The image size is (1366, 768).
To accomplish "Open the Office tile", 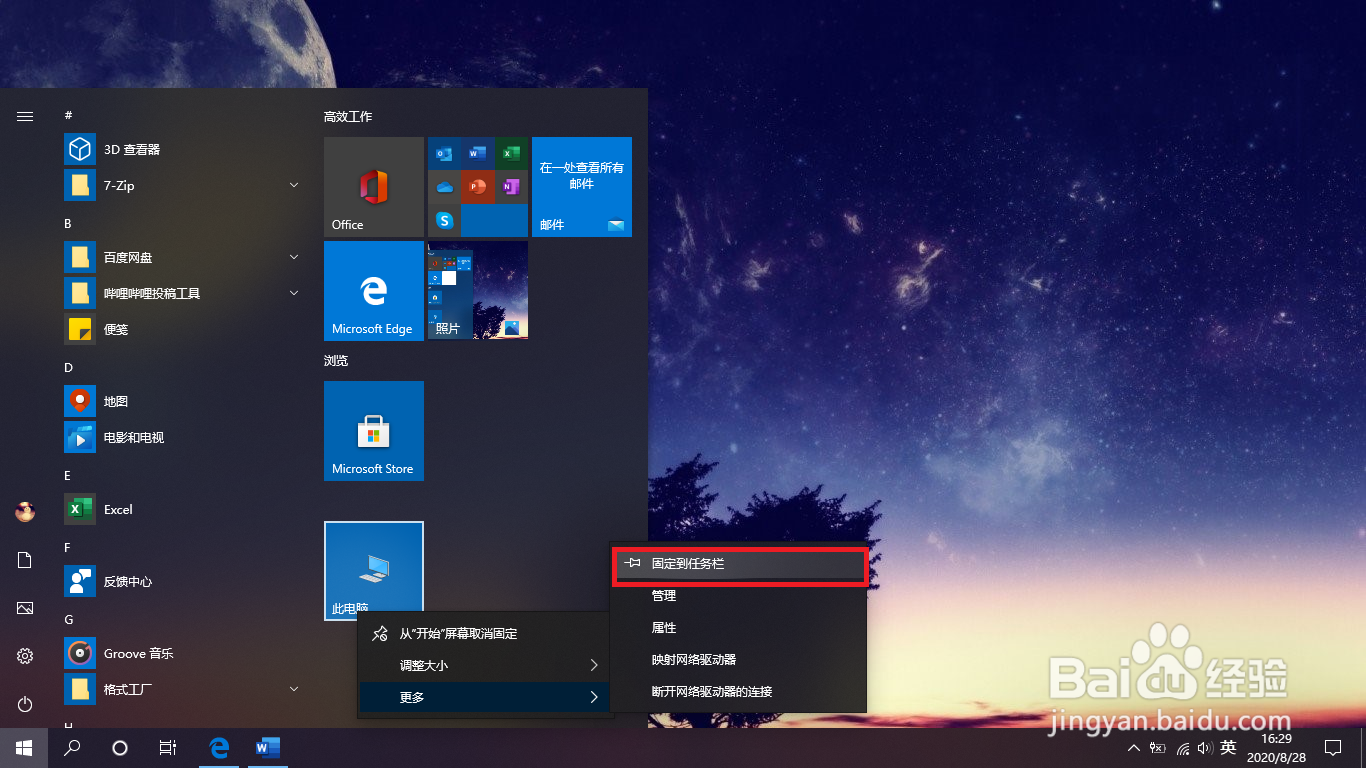I will pyautogui.click(x=374, y=187).
